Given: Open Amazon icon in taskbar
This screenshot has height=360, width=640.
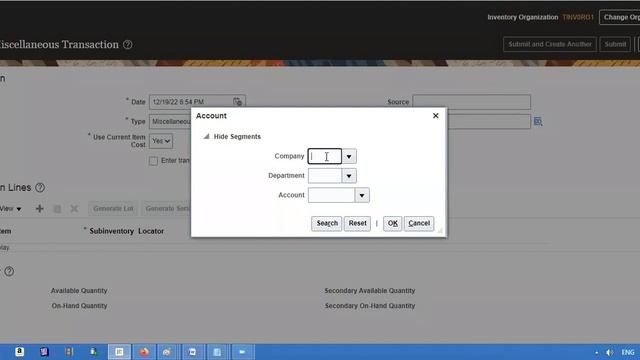Looking at the screenshot, I should click(x=19, y=352).
